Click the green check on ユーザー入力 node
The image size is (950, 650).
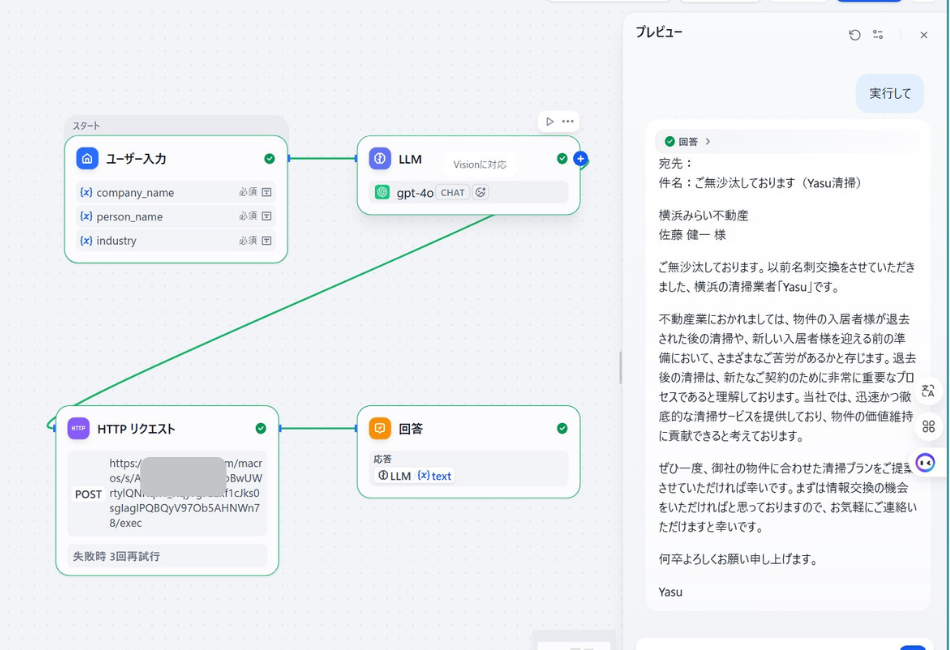(269, 159)
